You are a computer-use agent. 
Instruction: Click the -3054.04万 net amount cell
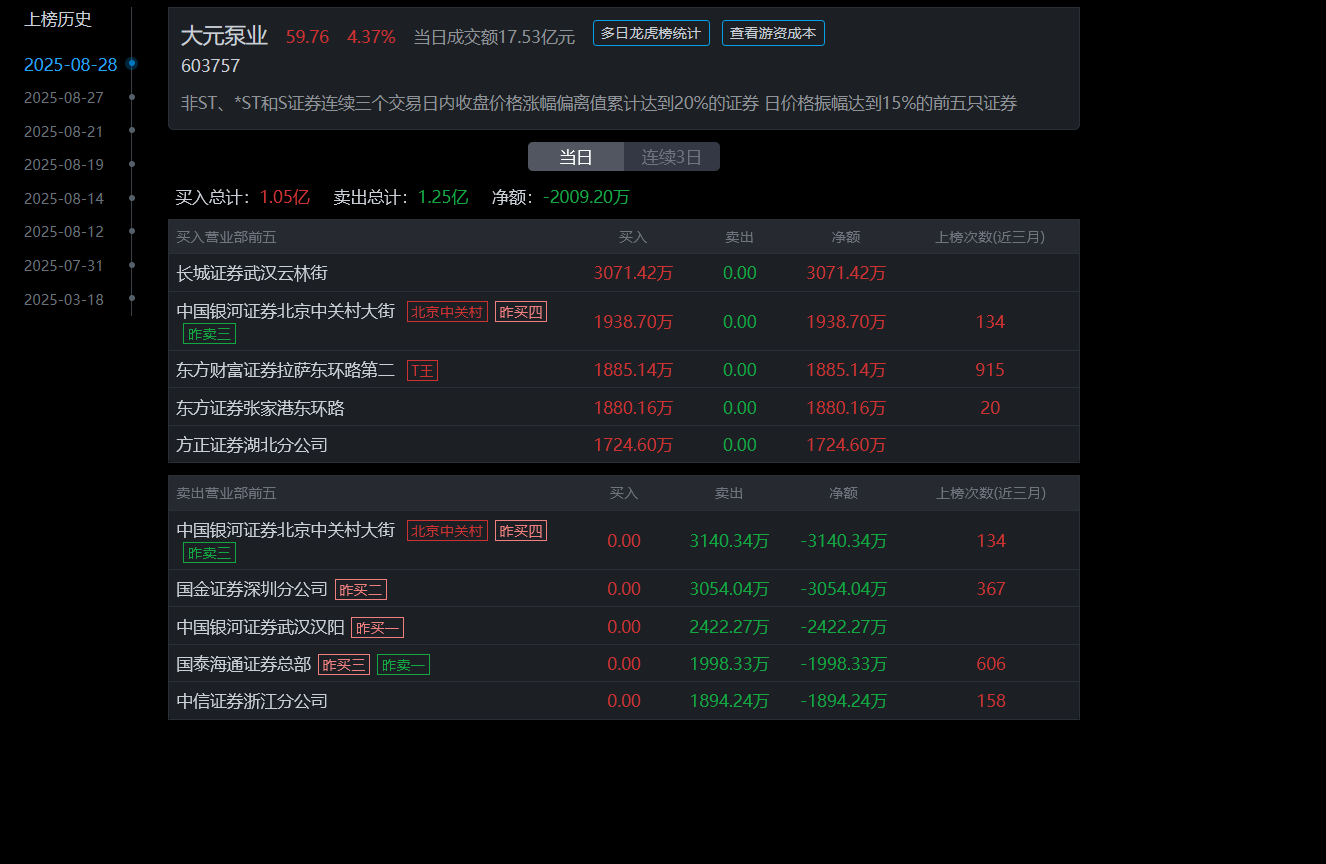click(844, 589)
